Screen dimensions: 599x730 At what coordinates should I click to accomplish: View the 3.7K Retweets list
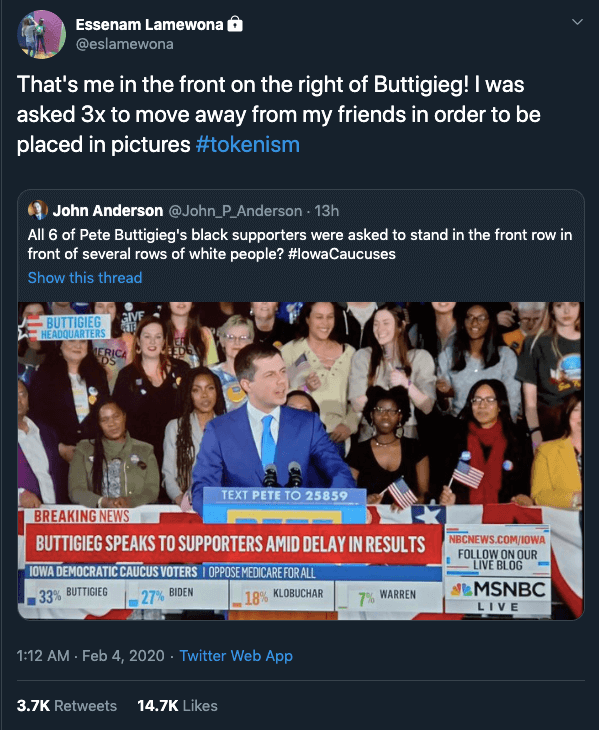point(67,706)
